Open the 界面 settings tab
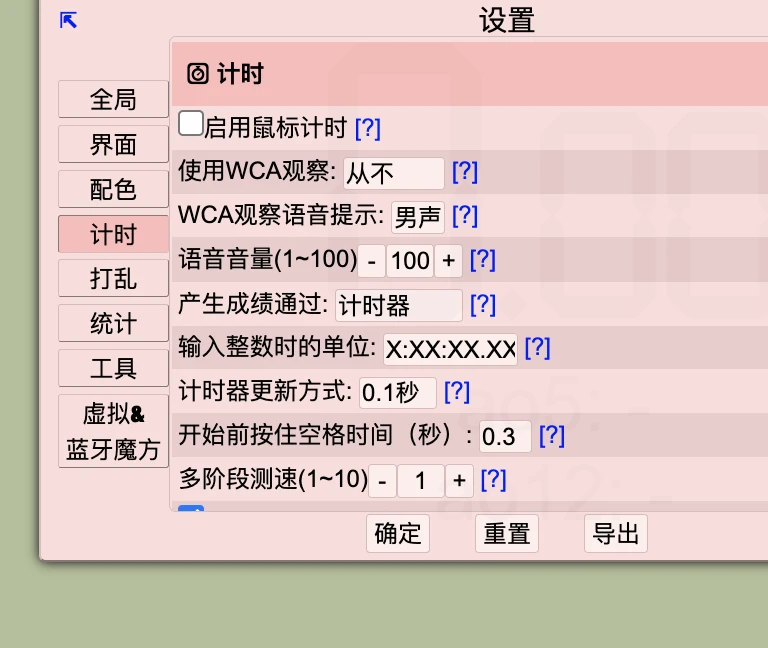 [113, 144]
